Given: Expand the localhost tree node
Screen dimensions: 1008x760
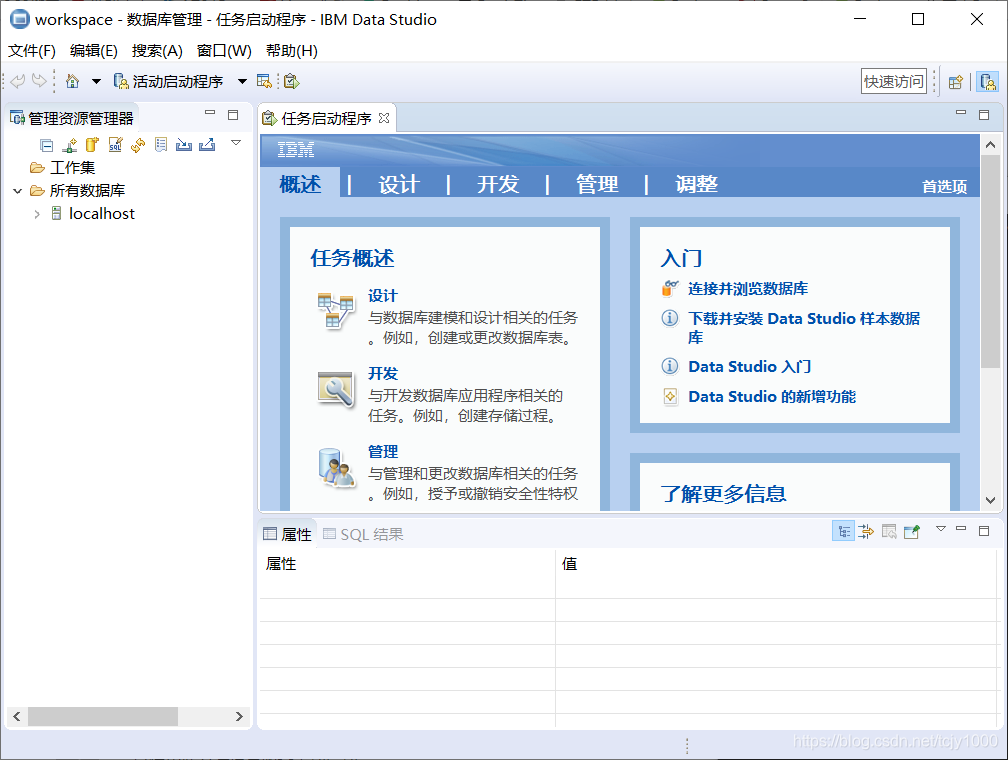Looking at the screenshot, I should coord(37,214).
